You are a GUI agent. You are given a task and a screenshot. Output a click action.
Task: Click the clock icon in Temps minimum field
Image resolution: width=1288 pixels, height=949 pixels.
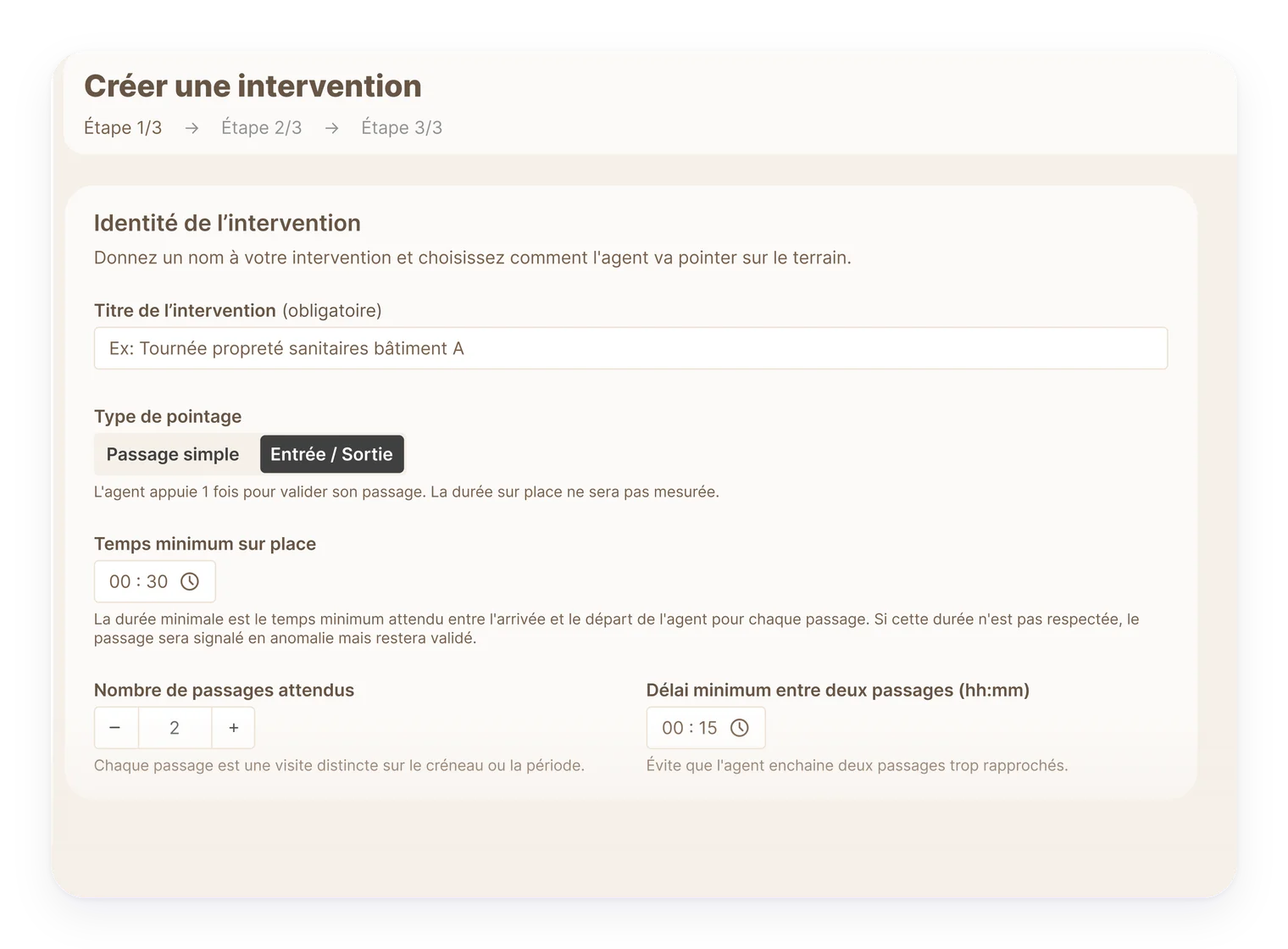tap(190, 581)
